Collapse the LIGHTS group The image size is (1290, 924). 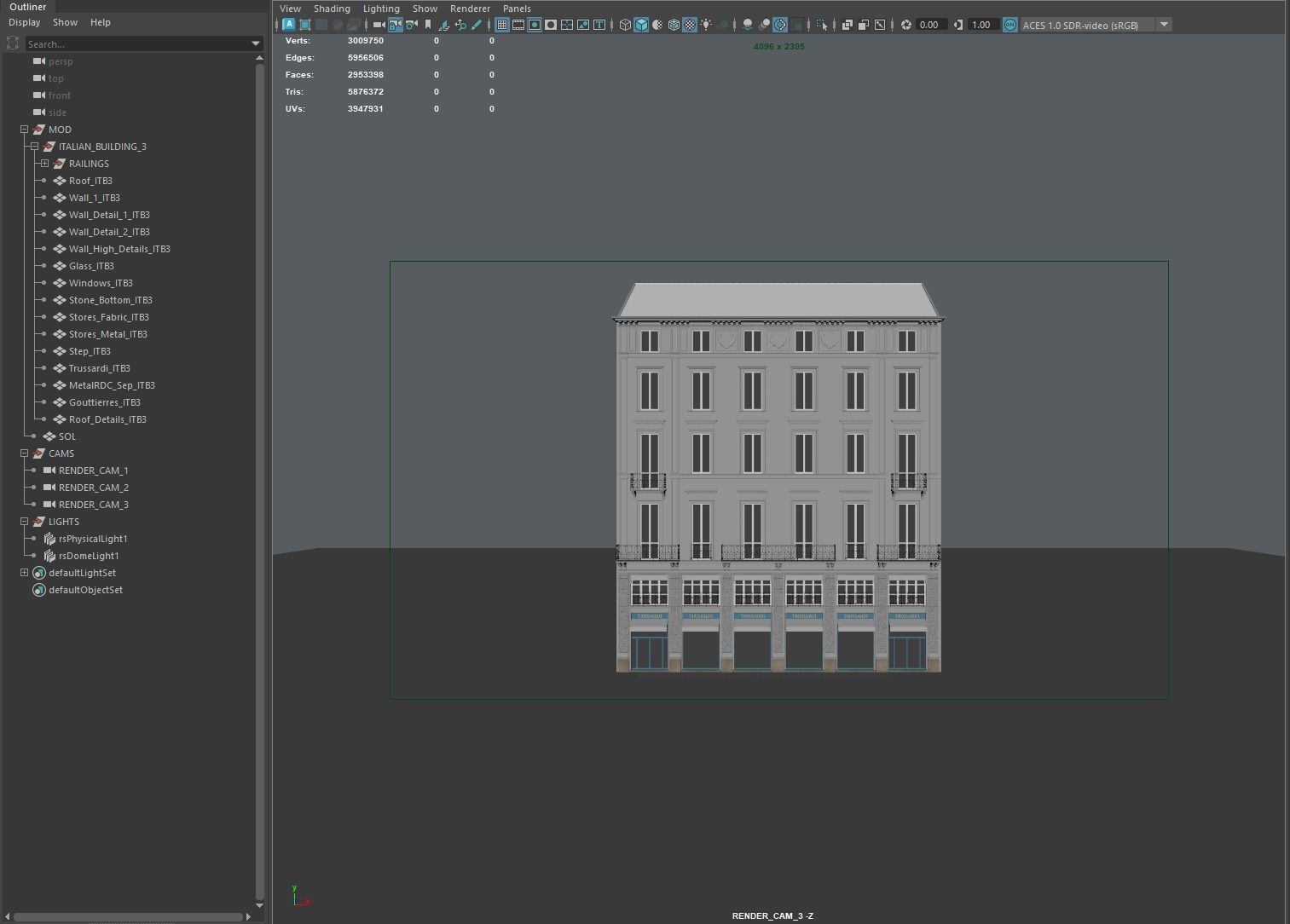pyautogui.click(x=25, y=522)
